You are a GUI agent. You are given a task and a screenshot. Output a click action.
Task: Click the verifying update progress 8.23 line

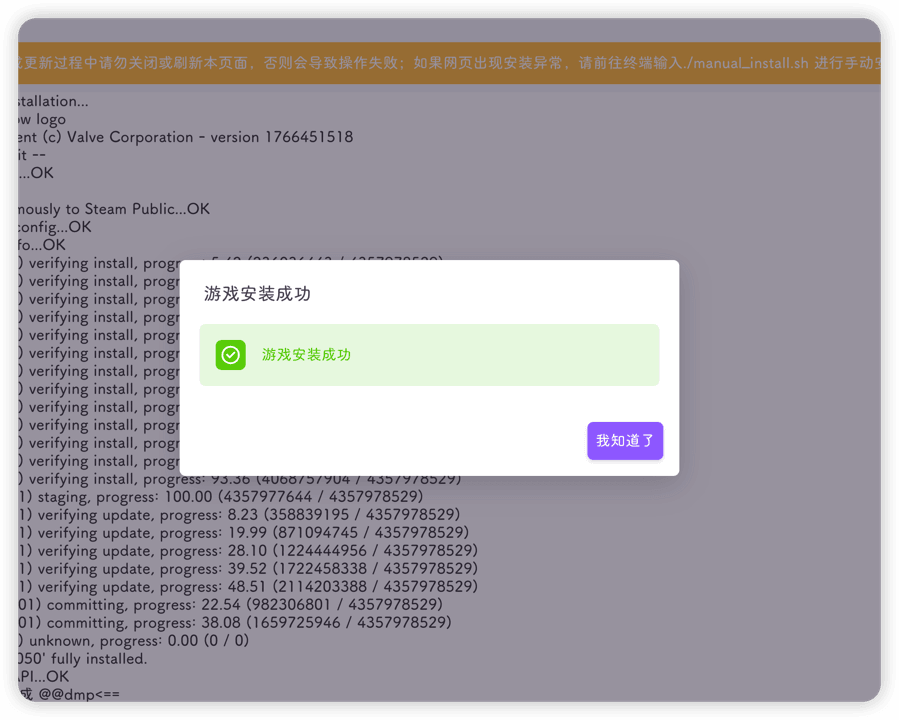point(240,515)
